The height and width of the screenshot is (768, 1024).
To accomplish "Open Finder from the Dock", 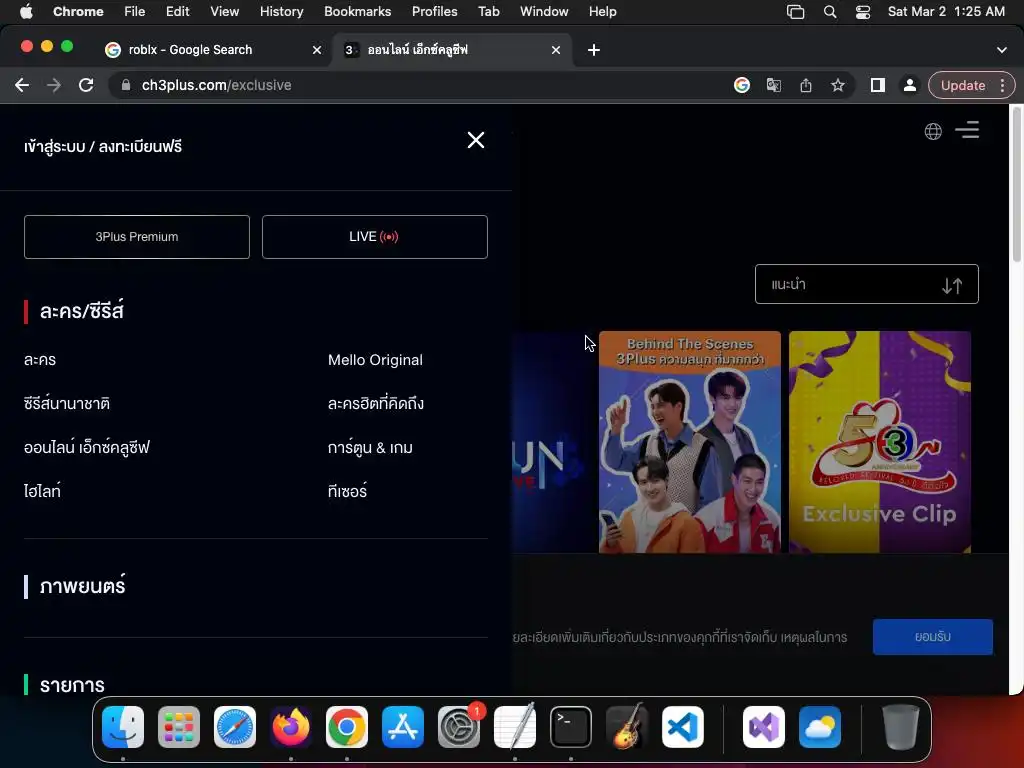I will click(x=123, y=727).
